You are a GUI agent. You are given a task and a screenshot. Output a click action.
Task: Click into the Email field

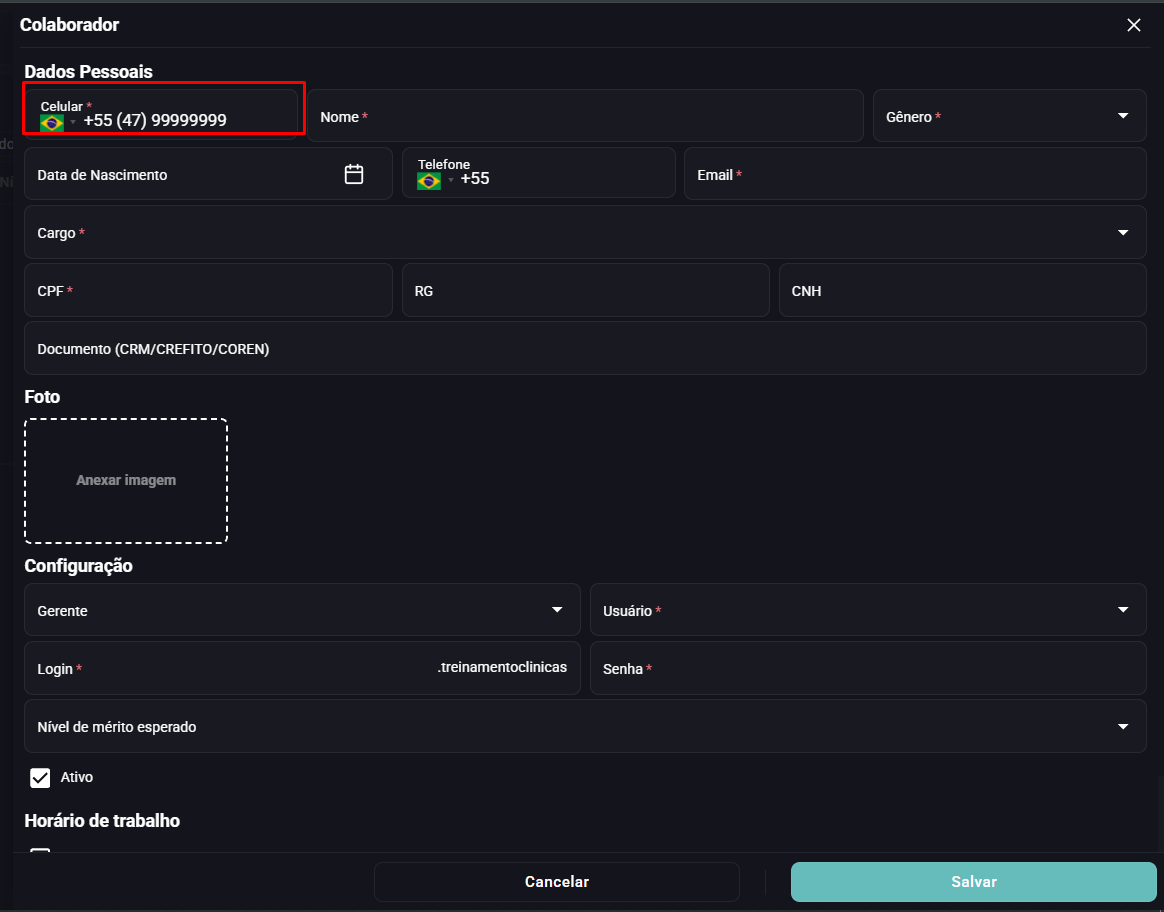pos(915,174)
